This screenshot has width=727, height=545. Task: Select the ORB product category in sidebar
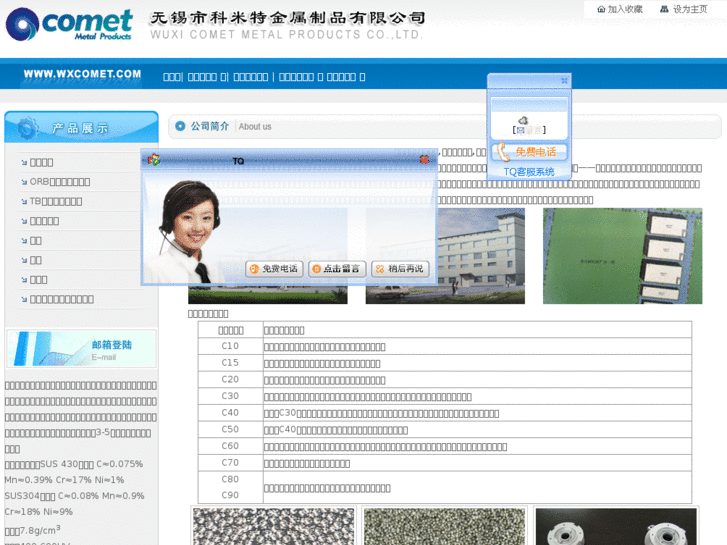pyautogui.click(x=60, y=182)
